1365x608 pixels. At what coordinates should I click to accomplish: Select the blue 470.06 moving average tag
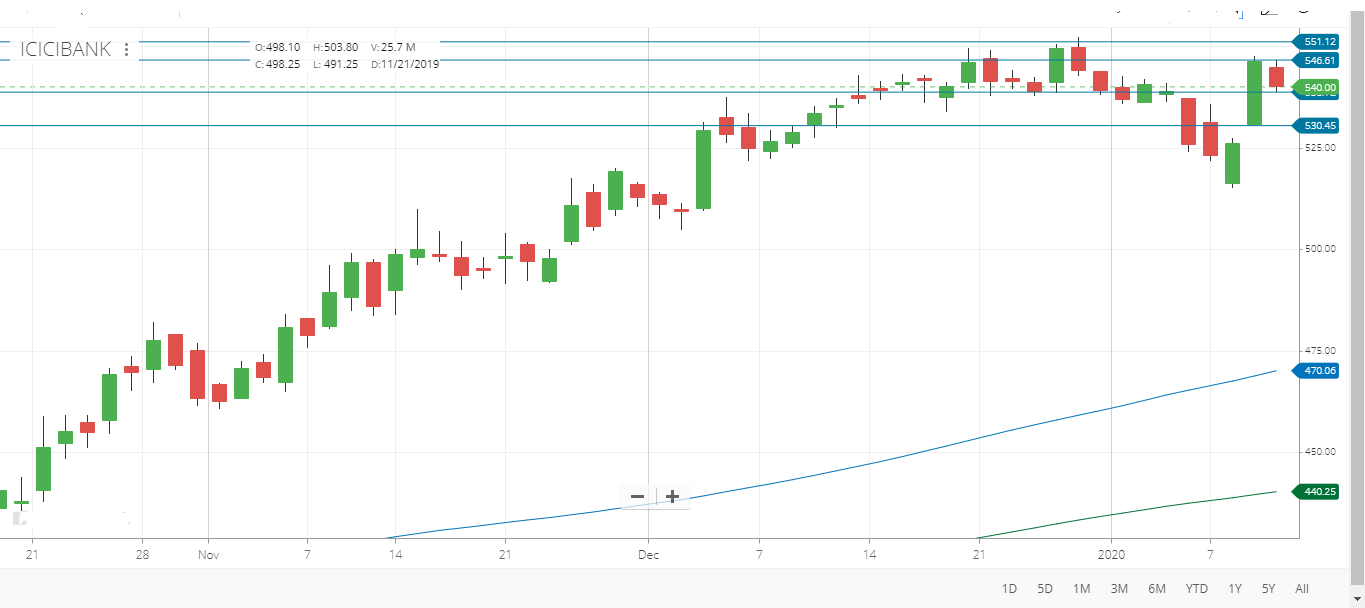pos(1320,371)
